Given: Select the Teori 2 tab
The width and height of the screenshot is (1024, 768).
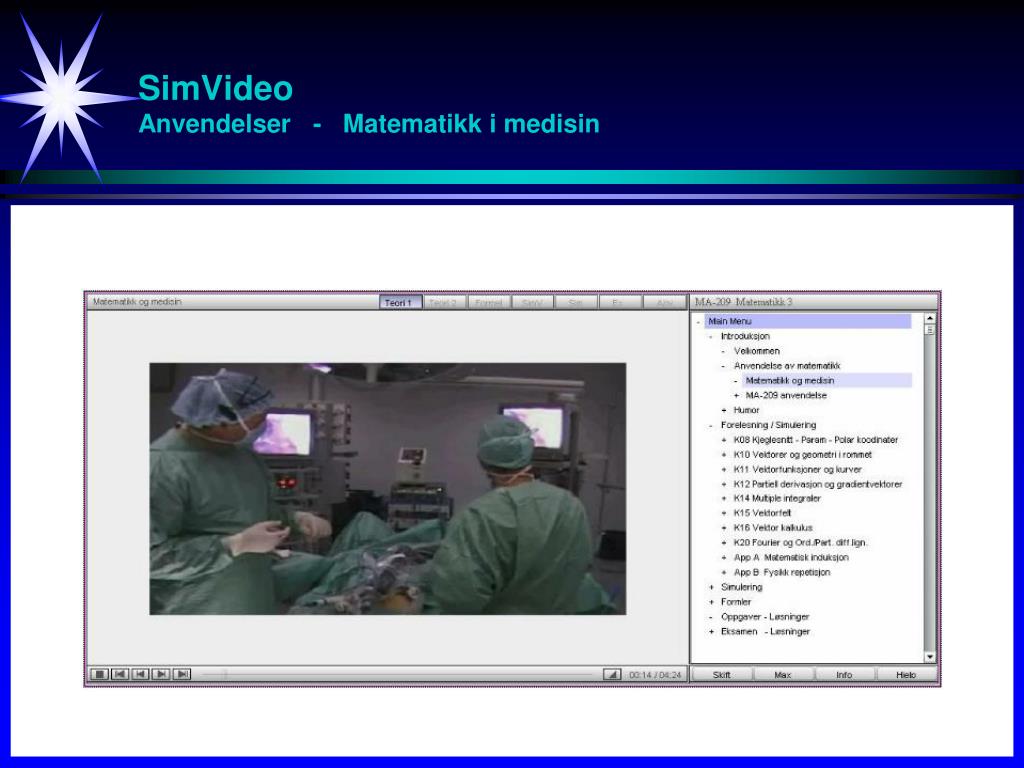Looking at the screenshot, I should click(x=444, y=302).
